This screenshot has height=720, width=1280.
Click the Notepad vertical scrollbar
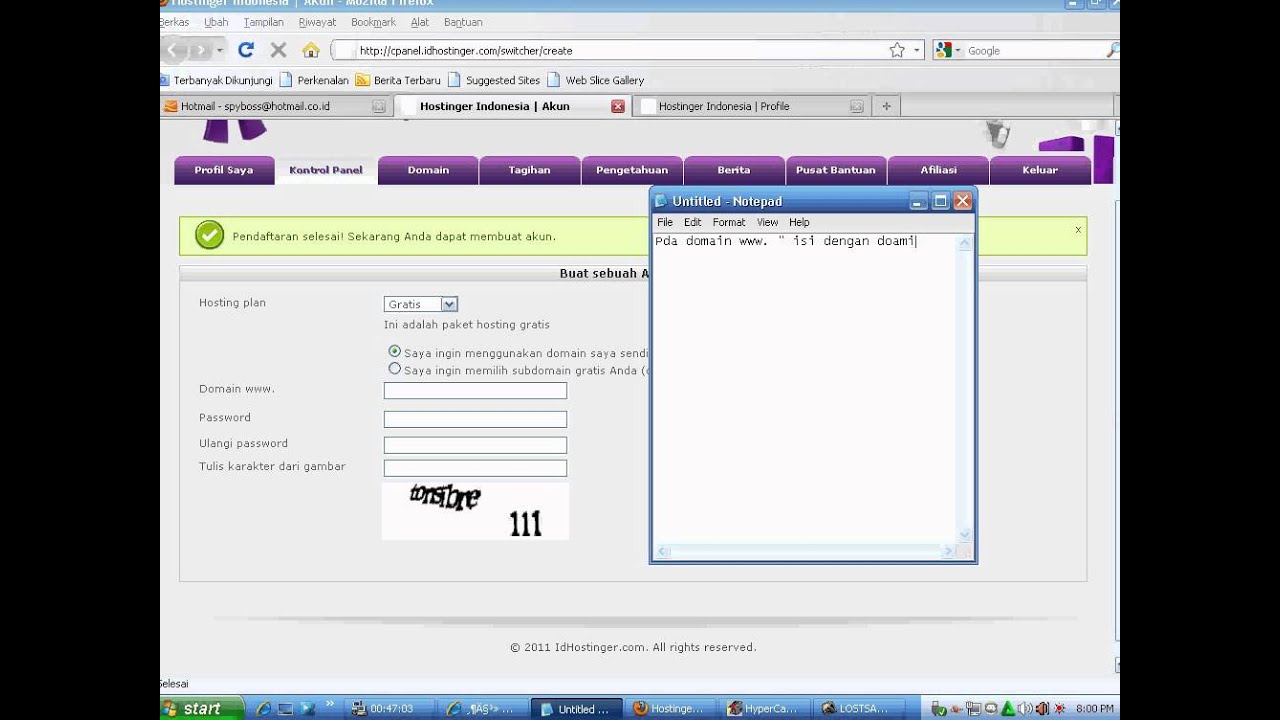point(965,389)
